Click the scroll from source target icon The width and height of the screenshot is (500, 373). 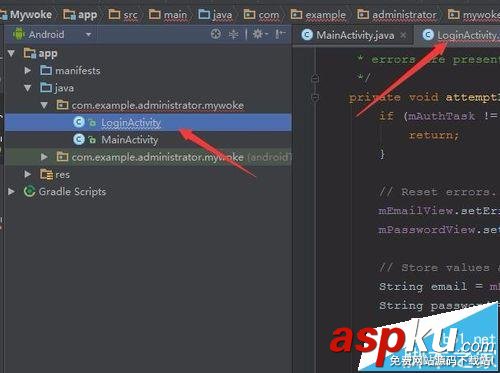216,34
